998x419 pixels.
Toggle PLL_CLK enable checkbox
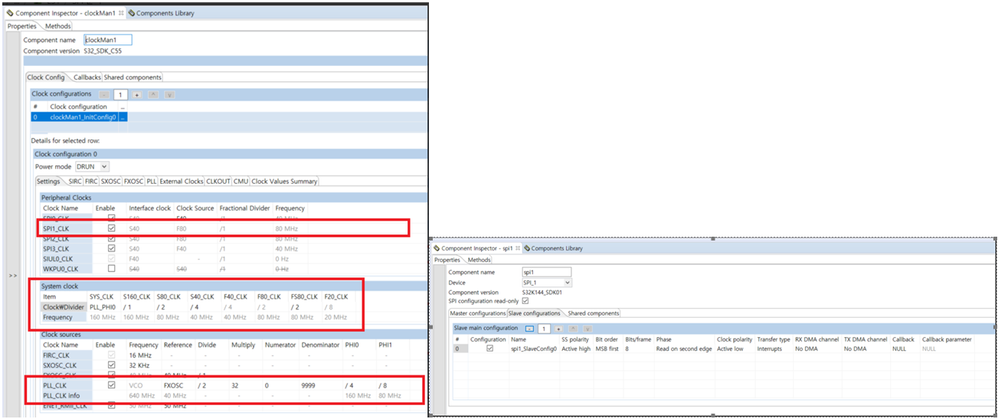point(112,385)
